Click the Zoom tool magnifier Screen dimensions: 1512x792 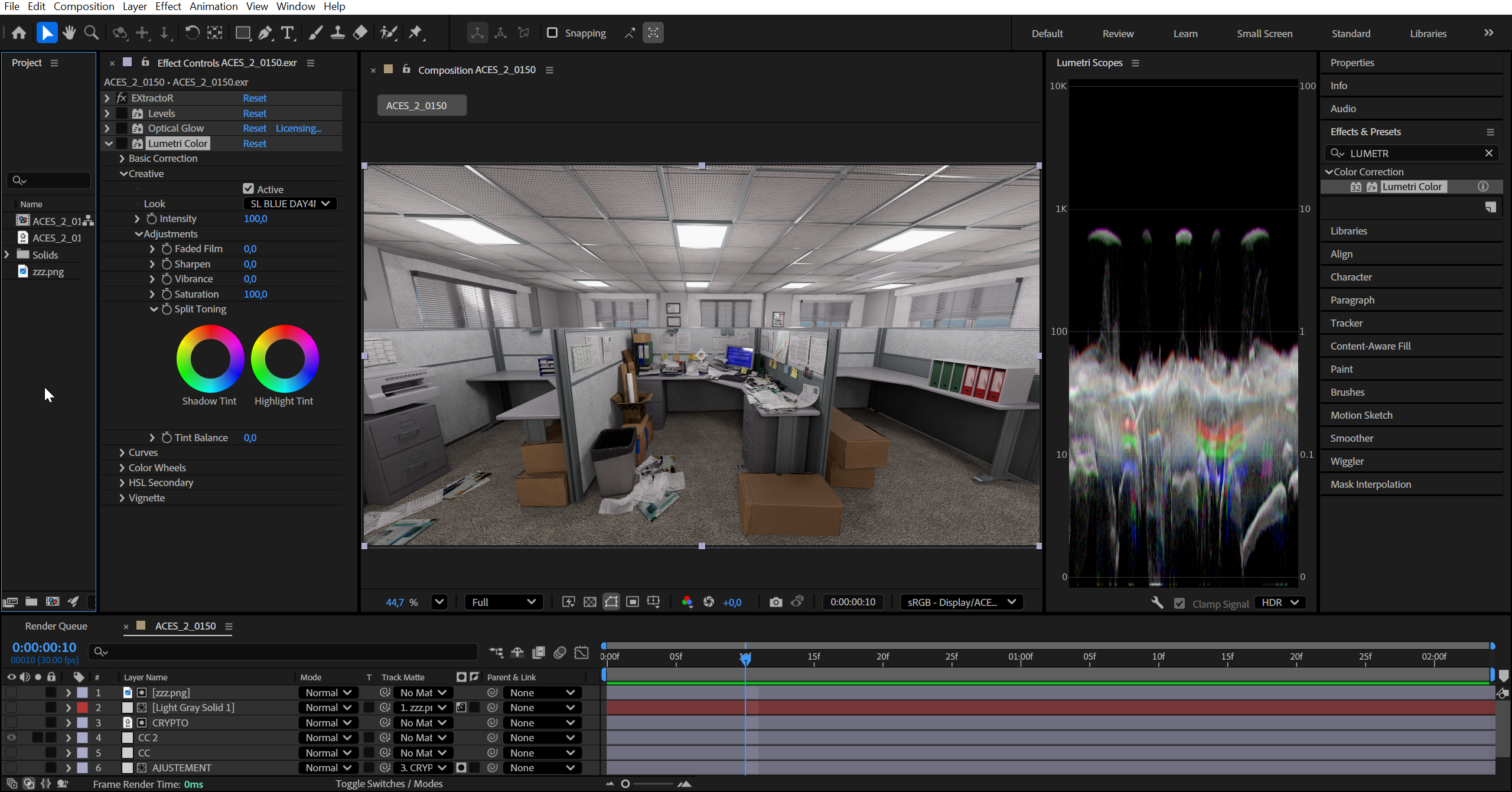[x=92, y=33]
